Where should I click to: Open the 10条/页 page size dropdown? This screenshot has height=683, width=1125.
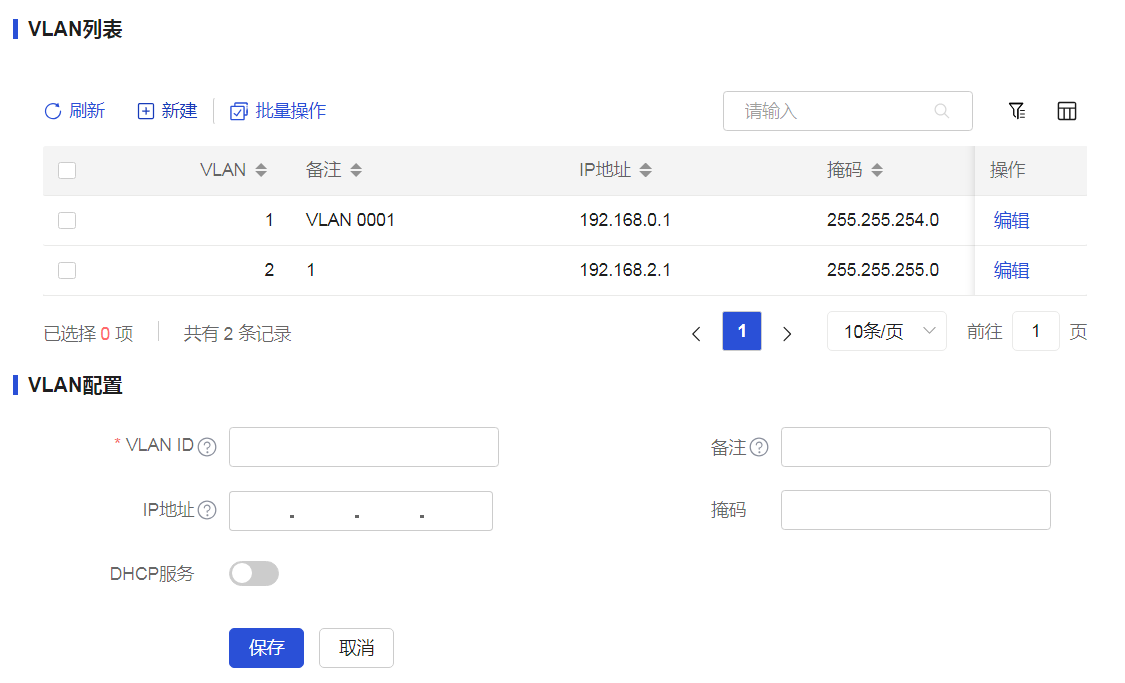[x=886, y=331]
